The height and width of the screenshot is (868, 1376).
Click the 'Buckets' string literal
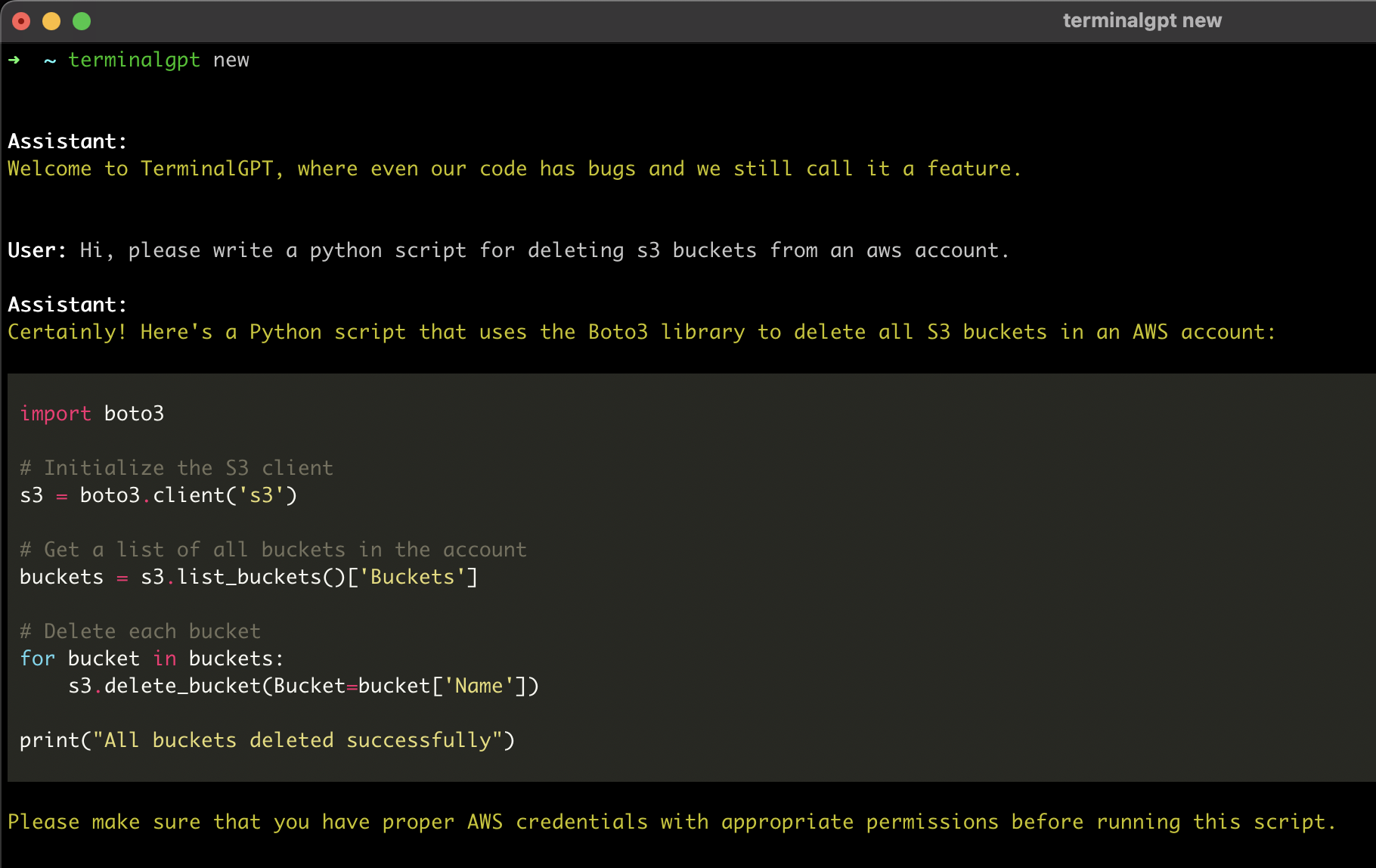[414, 576]
